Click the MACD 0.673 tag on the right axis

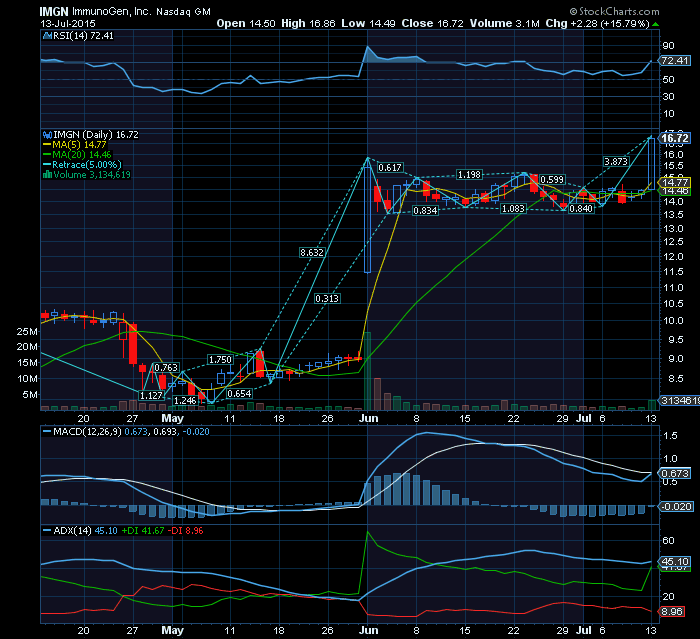[x=675, y=473]
